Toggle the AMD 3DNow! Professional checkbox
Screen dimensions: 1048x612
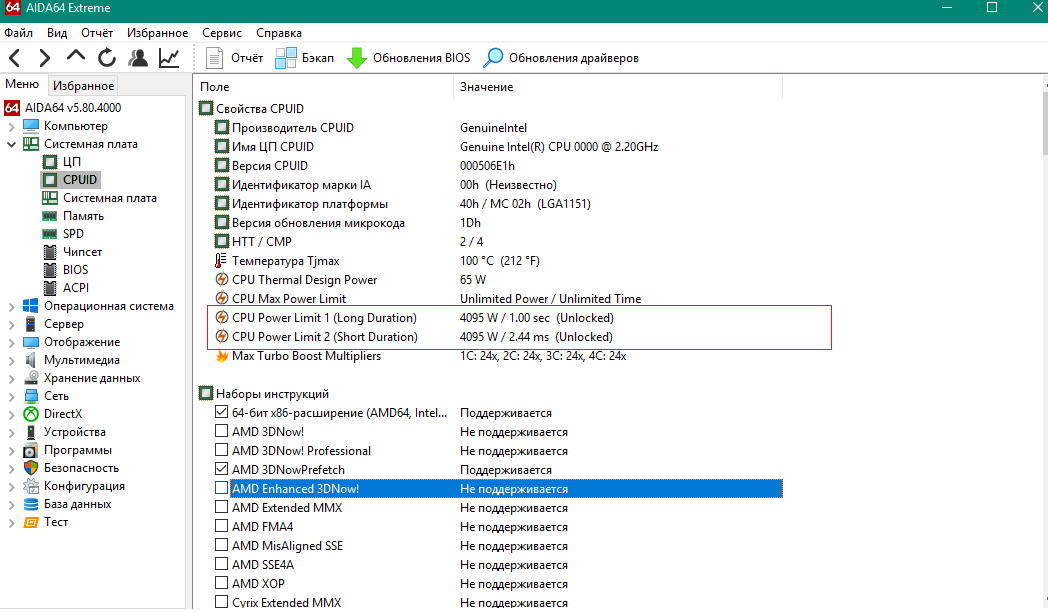tap(221, 450)
